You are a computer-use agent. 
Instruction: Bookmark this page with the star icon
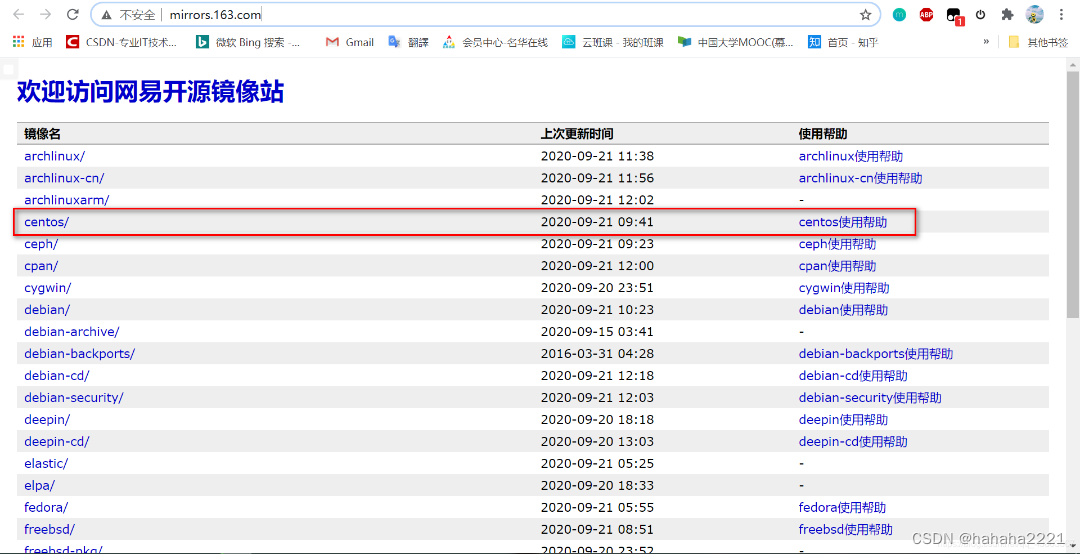(865, 14)
